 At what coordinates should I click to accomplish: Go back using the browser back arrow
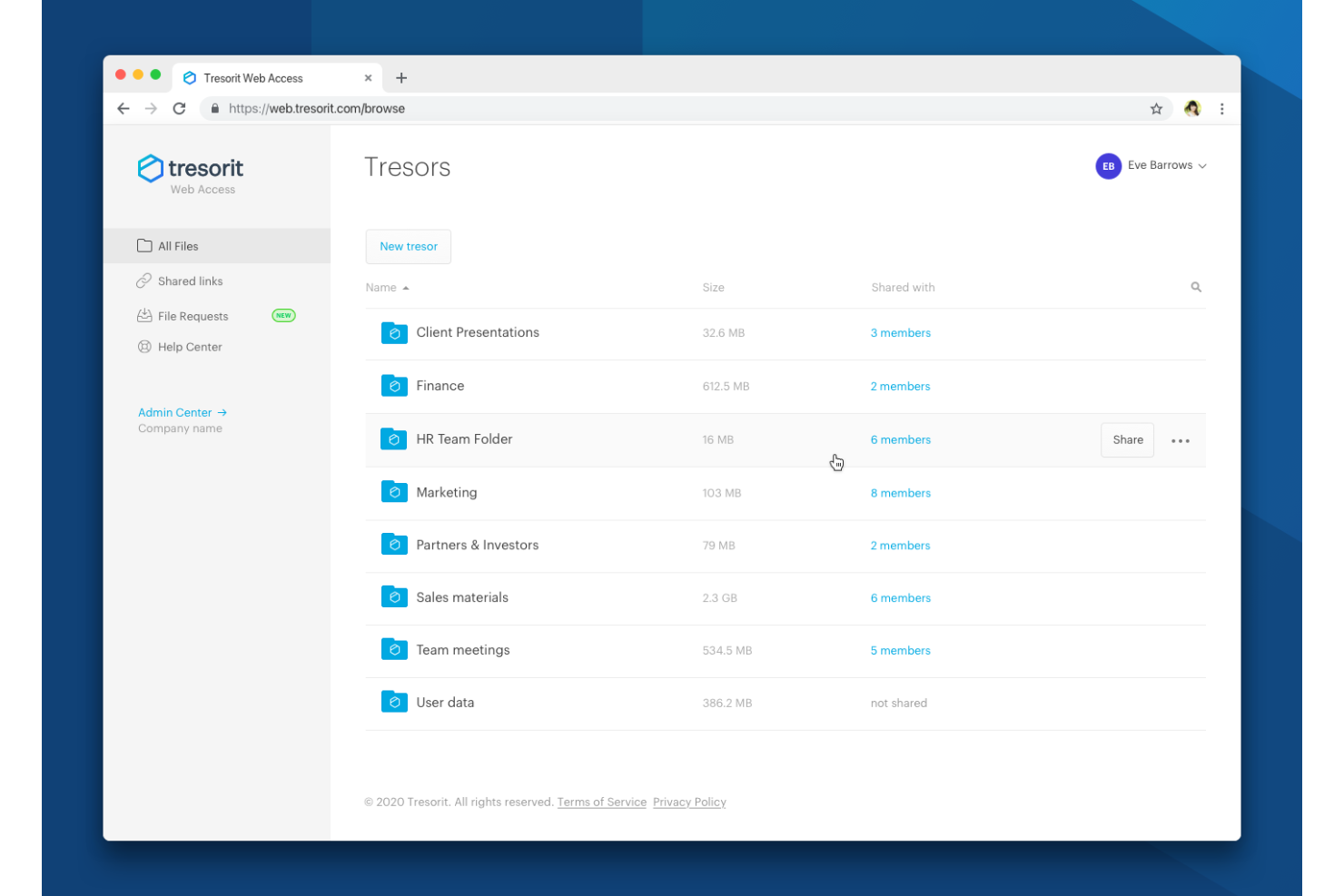124,109
